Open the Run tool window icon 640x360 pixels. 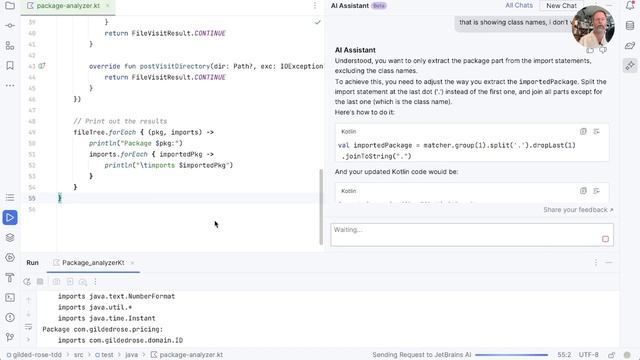(10, 218)
